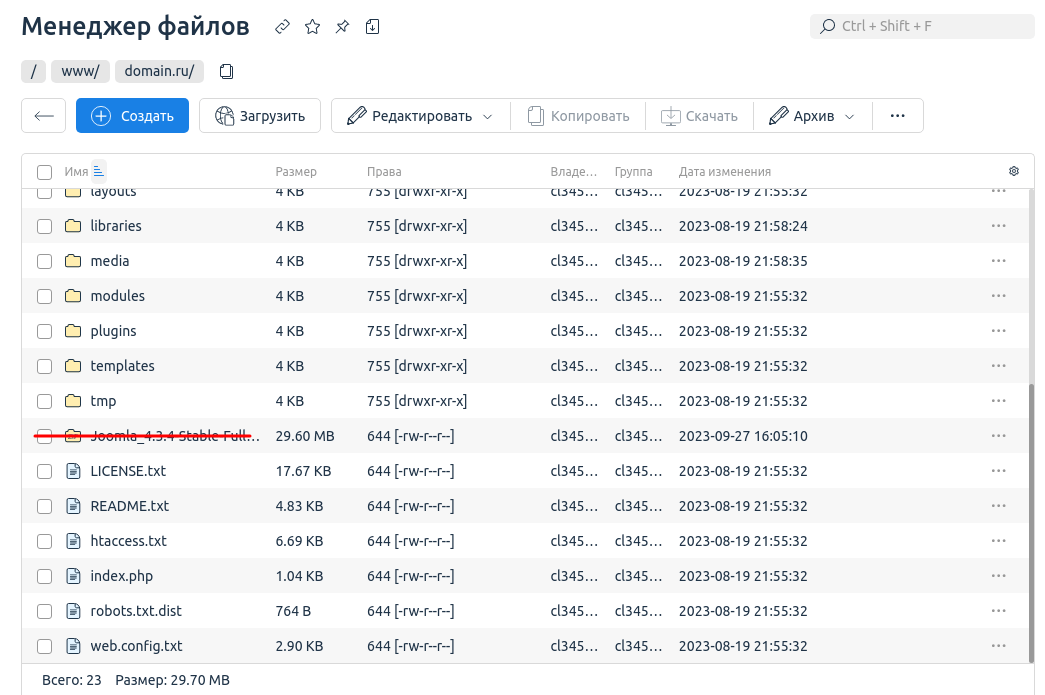
Task: Click the tmp folder icon
Action: [73, 400]
